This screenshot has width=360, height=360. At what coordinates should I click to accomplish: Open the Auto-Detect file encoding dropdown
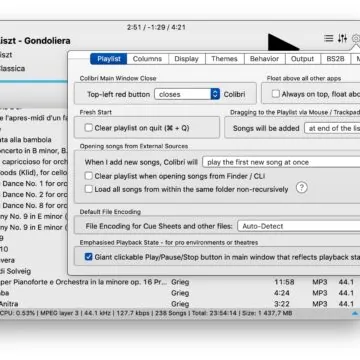[x=299, y=226]
